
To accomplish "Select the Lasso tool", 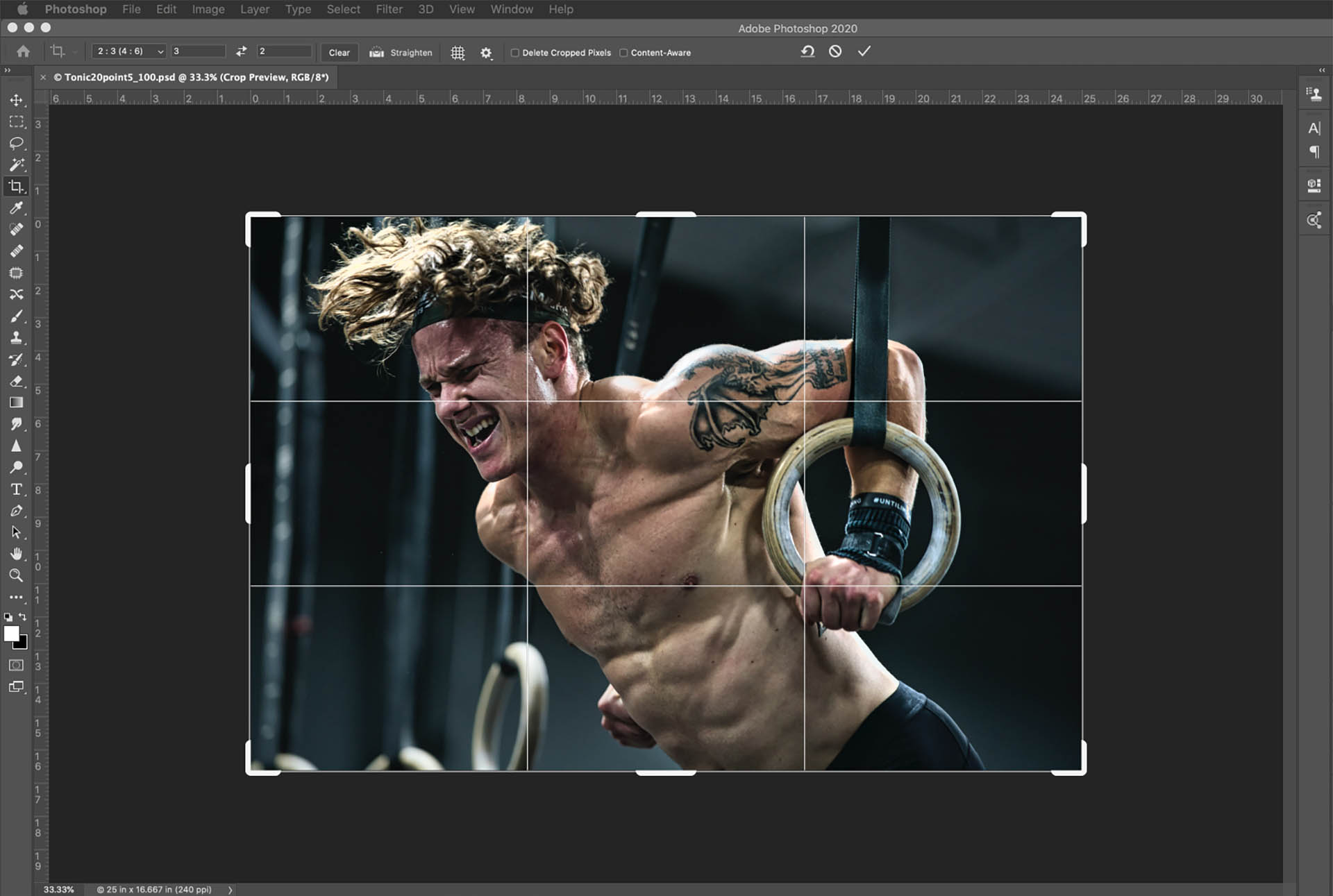I will (16, 143).
